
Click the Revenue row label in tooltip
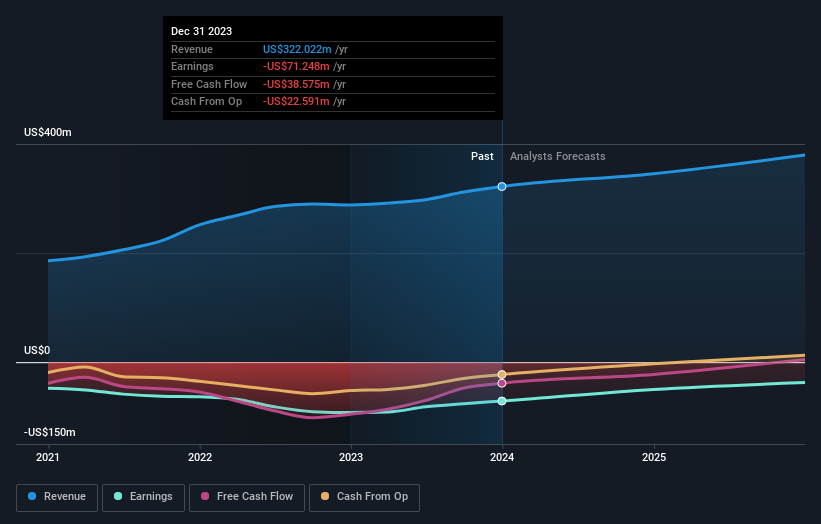tap(192, 49)
